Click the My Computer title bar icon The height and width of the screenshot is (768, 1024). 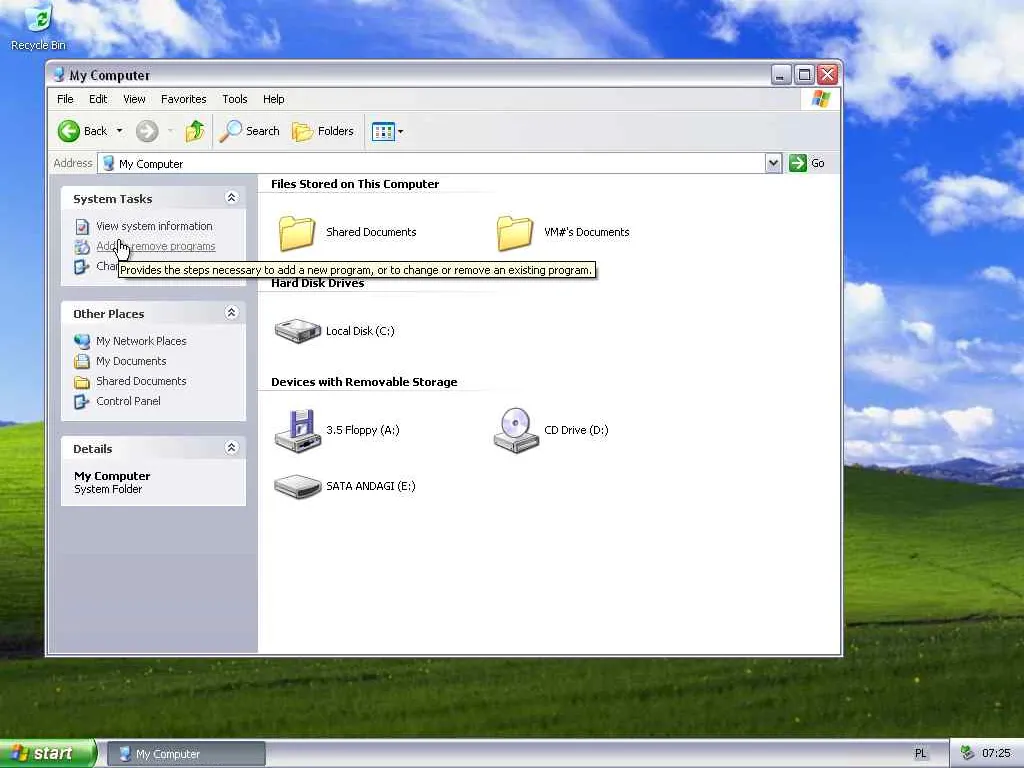click(59, 74)
